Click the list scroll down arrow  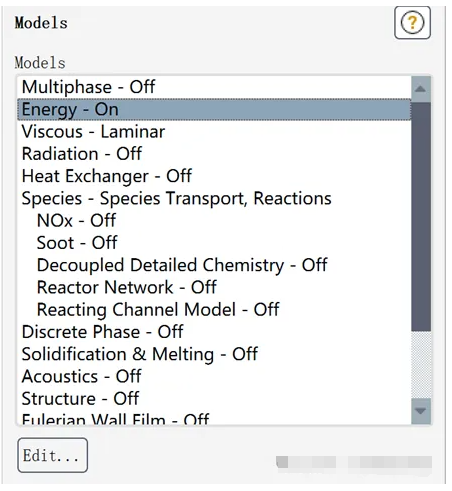click(421, 411)
